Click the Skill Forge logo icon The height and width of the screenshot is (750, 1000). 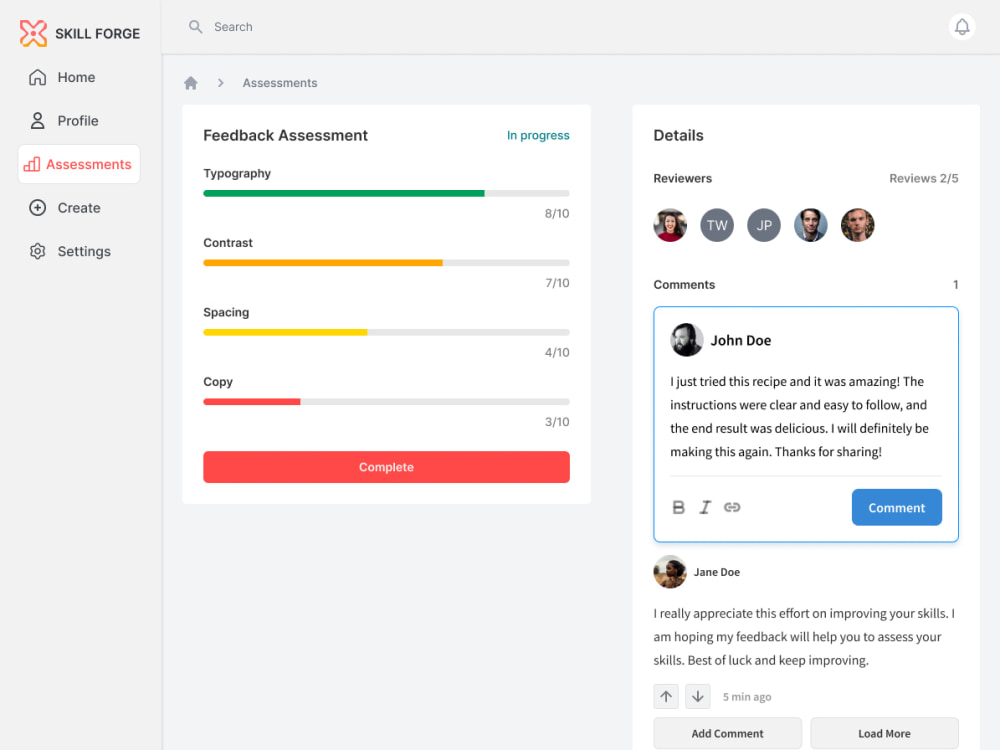[33, 33]
